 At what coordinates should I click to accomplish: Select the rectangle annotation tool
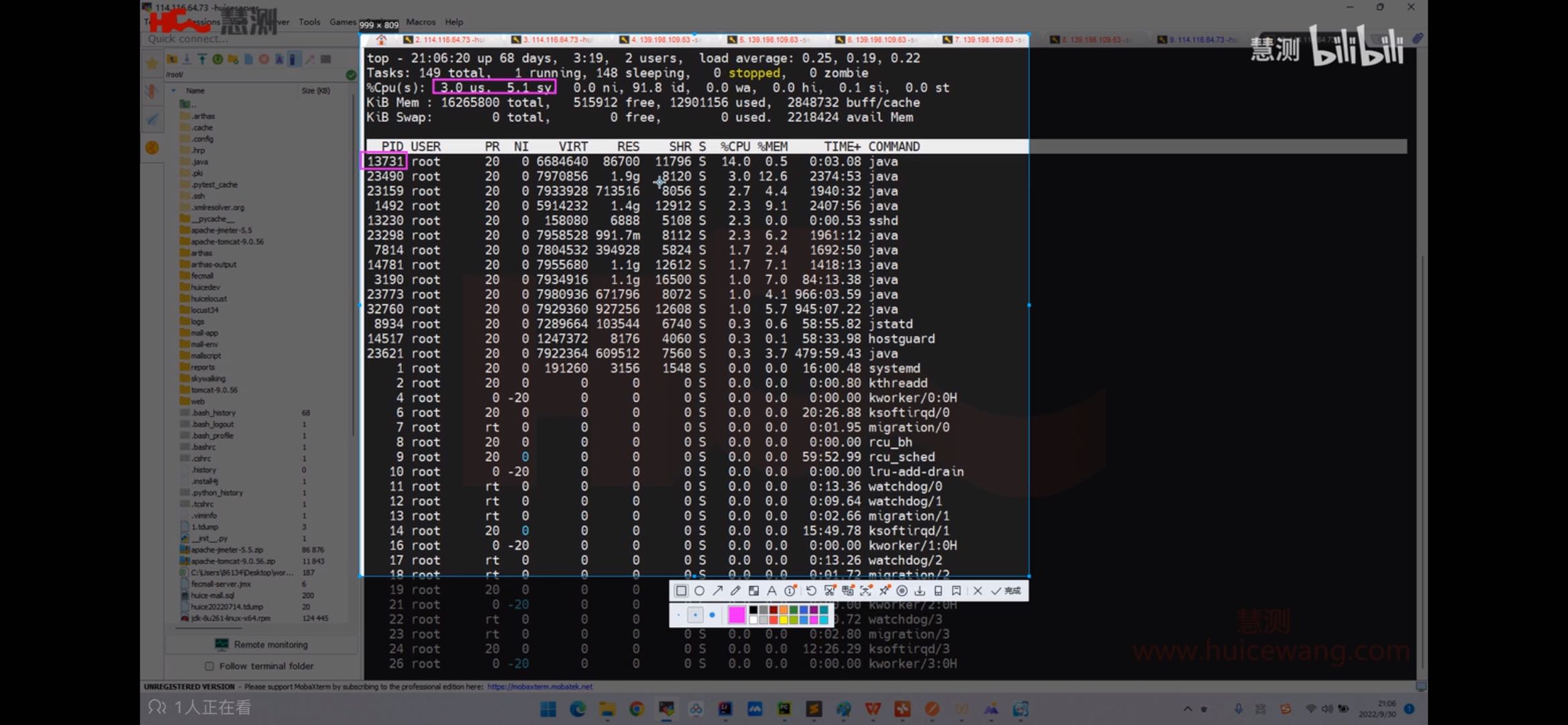(681, 591)
